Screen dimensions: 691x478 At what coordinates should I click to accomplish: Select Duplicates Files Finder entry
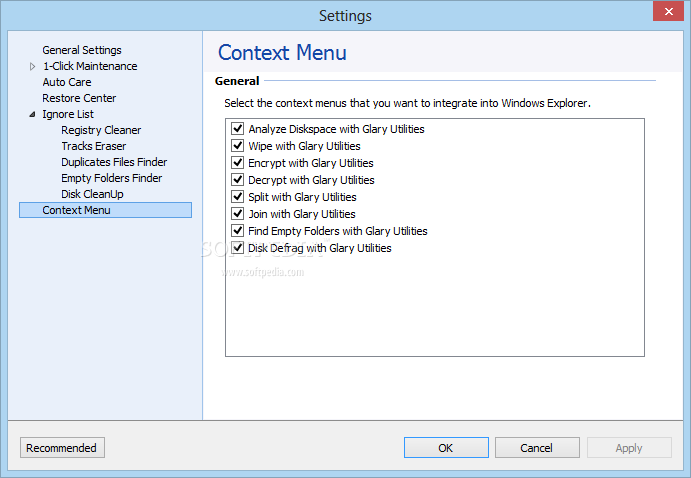[114, 162]
